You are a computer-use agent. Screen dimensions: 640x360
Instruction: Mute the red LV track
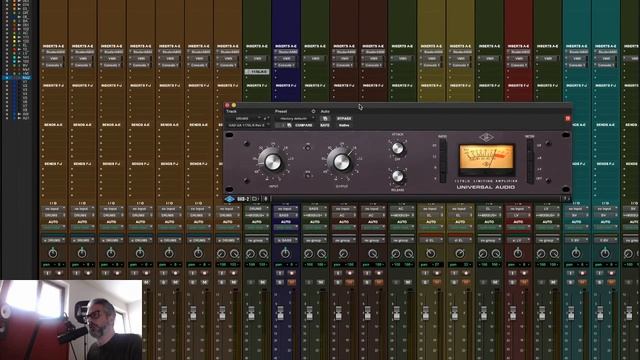pos(524,282)
